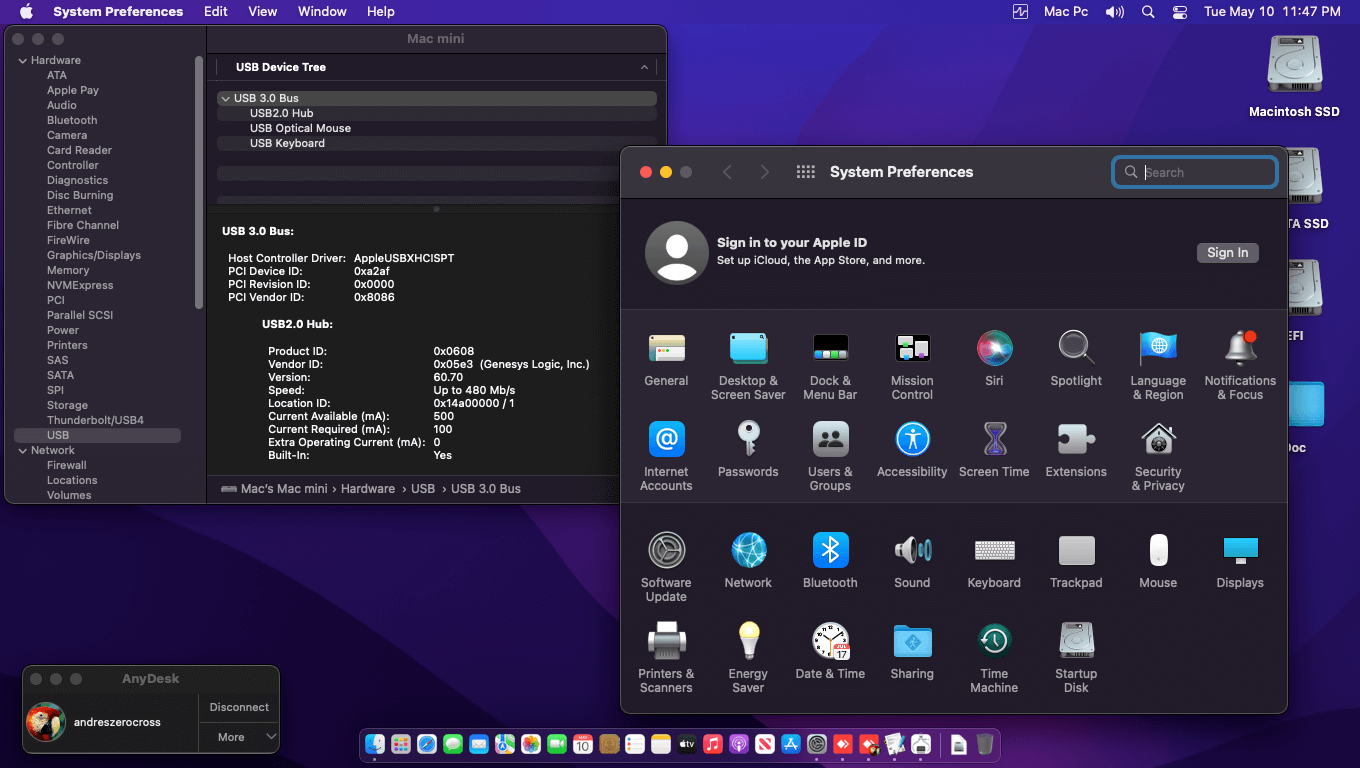Show all preferences grid button
The height and width of the screenshot is (768, 1360).
(x=805, y=172)
